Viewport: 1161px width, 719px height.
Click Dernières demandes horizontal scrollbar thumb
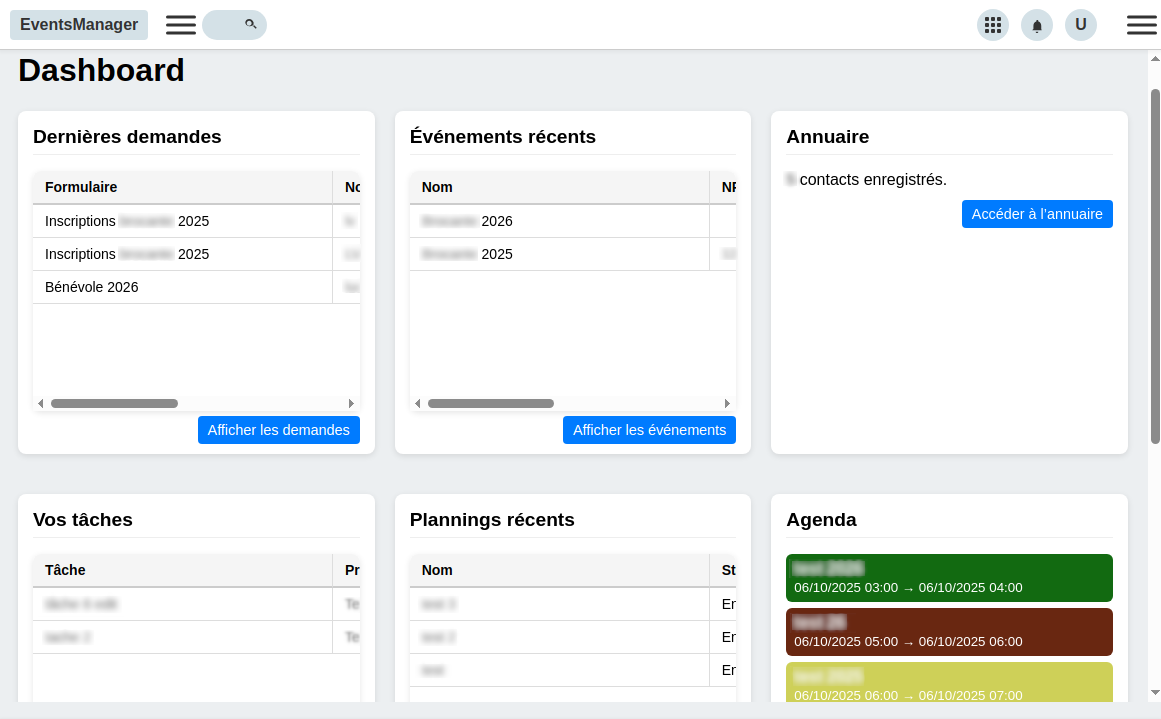coord(114,404)
